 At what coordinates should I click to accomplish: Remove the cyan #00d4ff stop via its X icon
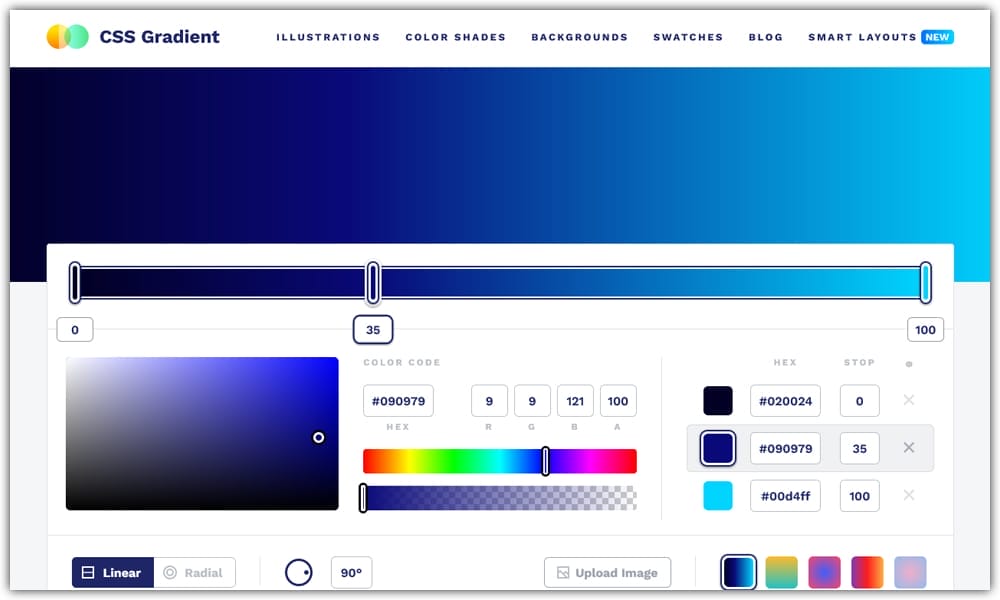click(909, 495)
